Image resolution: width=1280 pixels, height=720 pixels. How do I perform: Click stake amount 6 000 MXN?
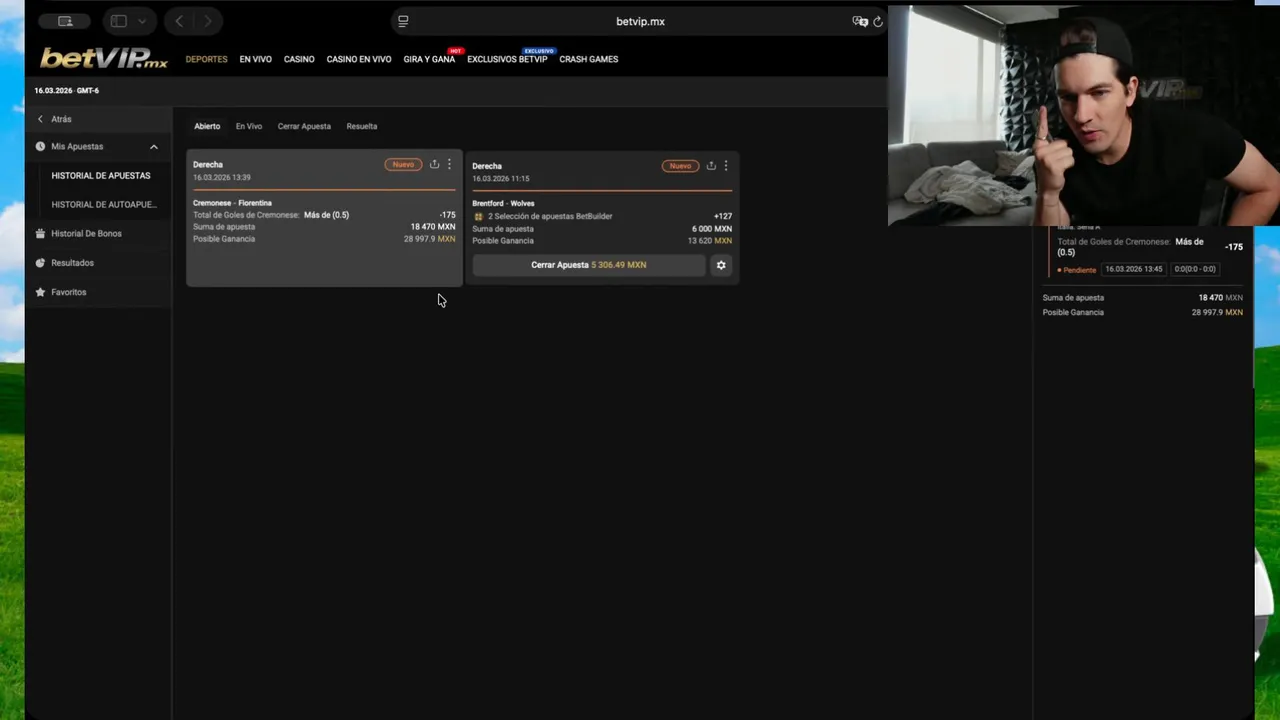coord(712,229)
